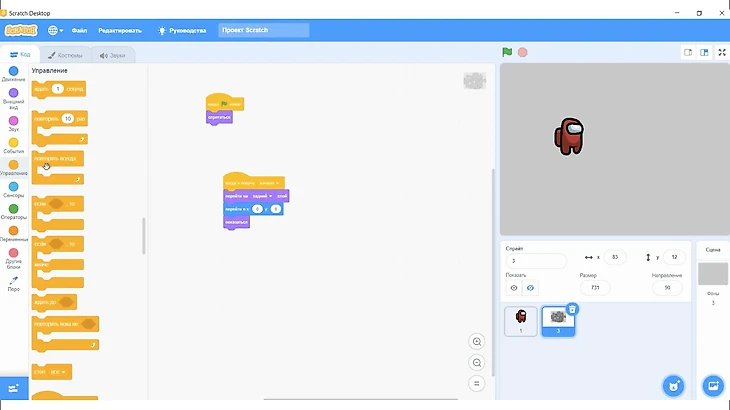This screenshot has height=410, width=730.
Task: Switch to small stage layout
Action: [x=688, y=52]
